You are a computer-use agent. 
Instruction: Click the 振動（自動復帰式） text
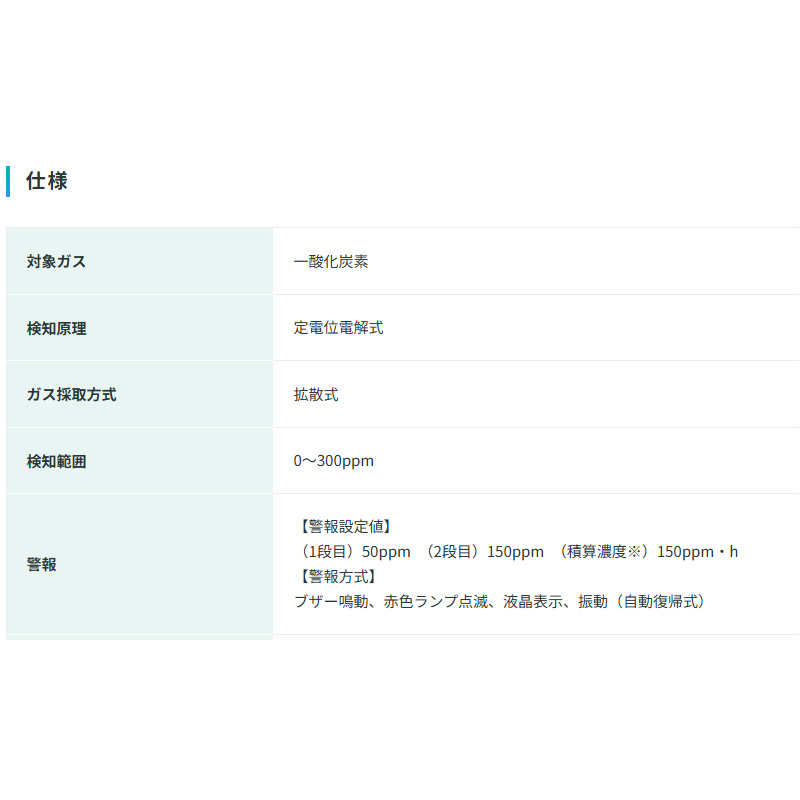pyautogui.click(x=643, y=602)
